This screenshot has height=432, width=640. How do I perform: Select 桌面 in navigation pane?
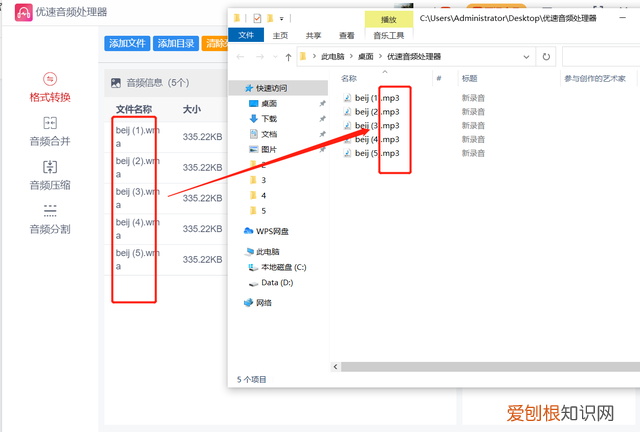point(269,103)
